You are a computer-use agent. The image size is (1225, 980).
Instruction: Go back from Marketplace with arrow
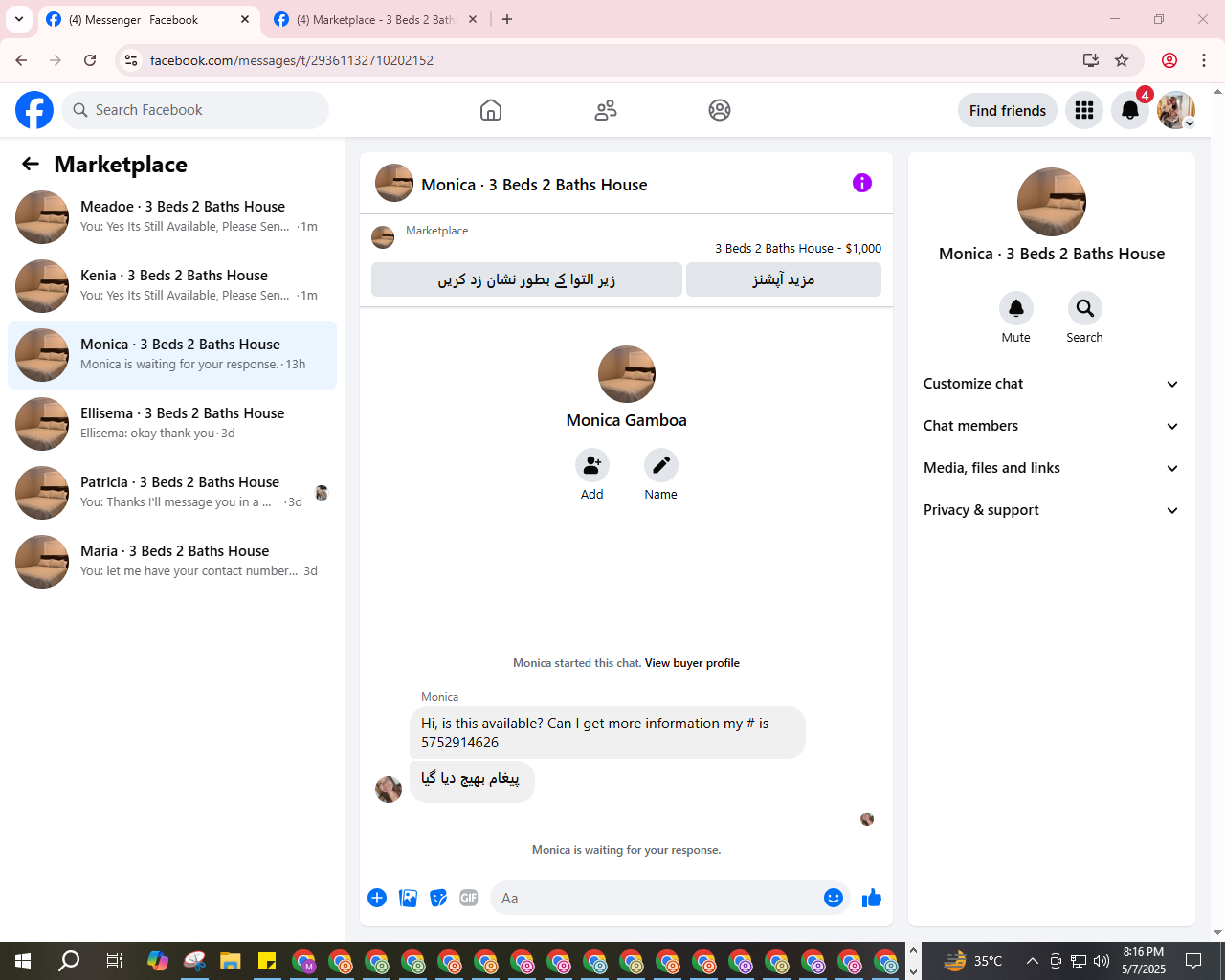tap(31, 164)
